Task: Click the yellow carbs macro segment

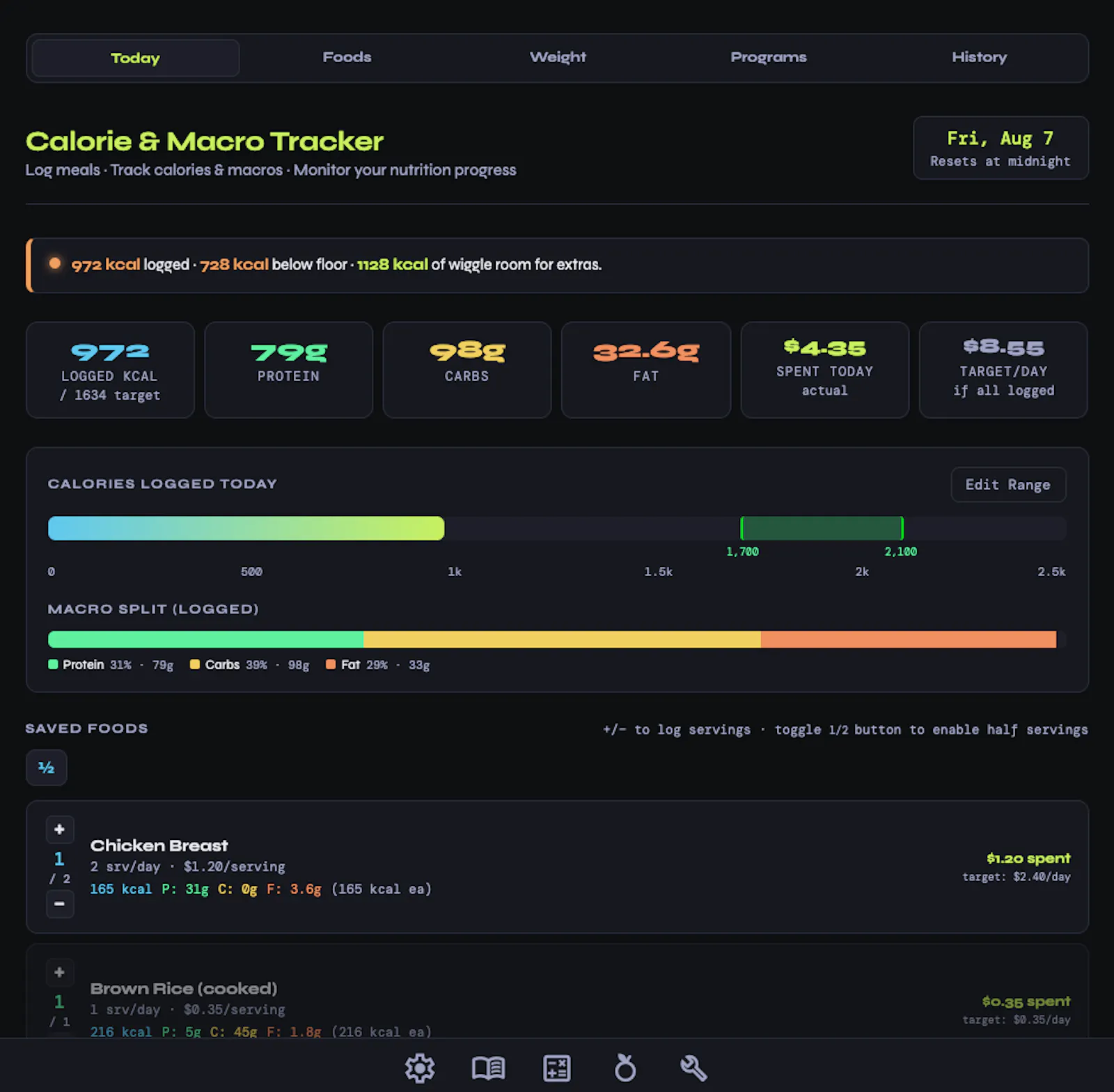Action: point(562,639)
